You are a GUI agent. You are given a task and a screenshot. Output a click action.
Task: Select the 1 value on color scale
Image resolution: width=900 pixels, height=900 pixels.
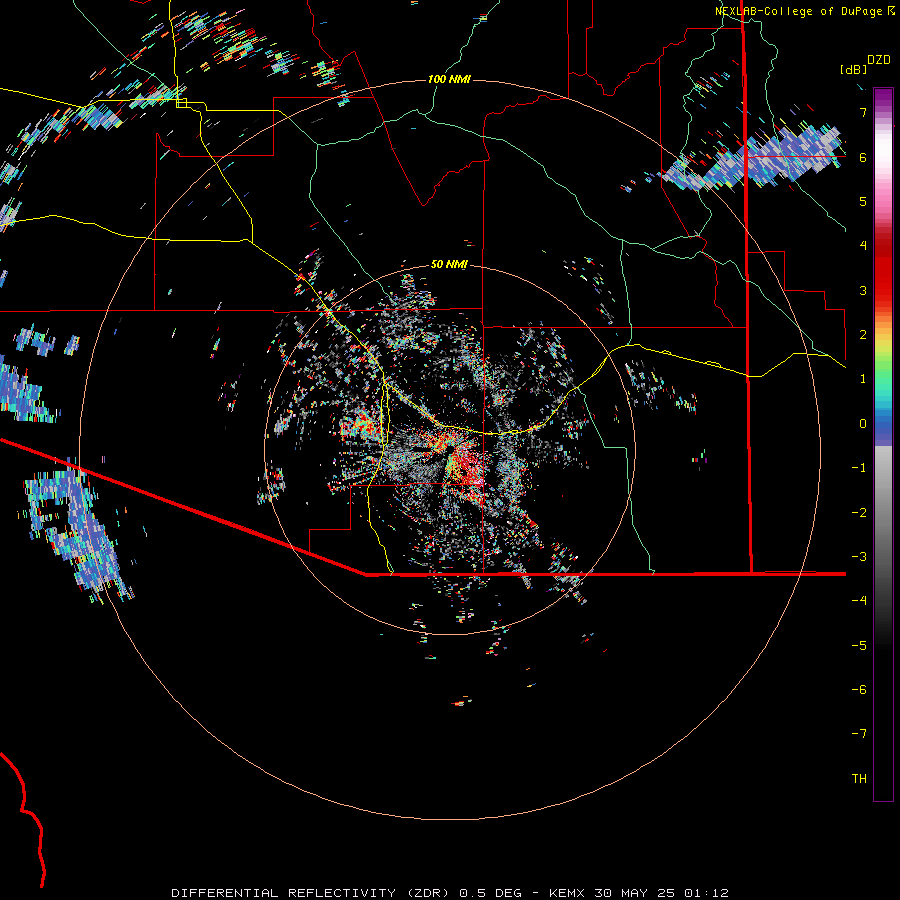point(863,379)
